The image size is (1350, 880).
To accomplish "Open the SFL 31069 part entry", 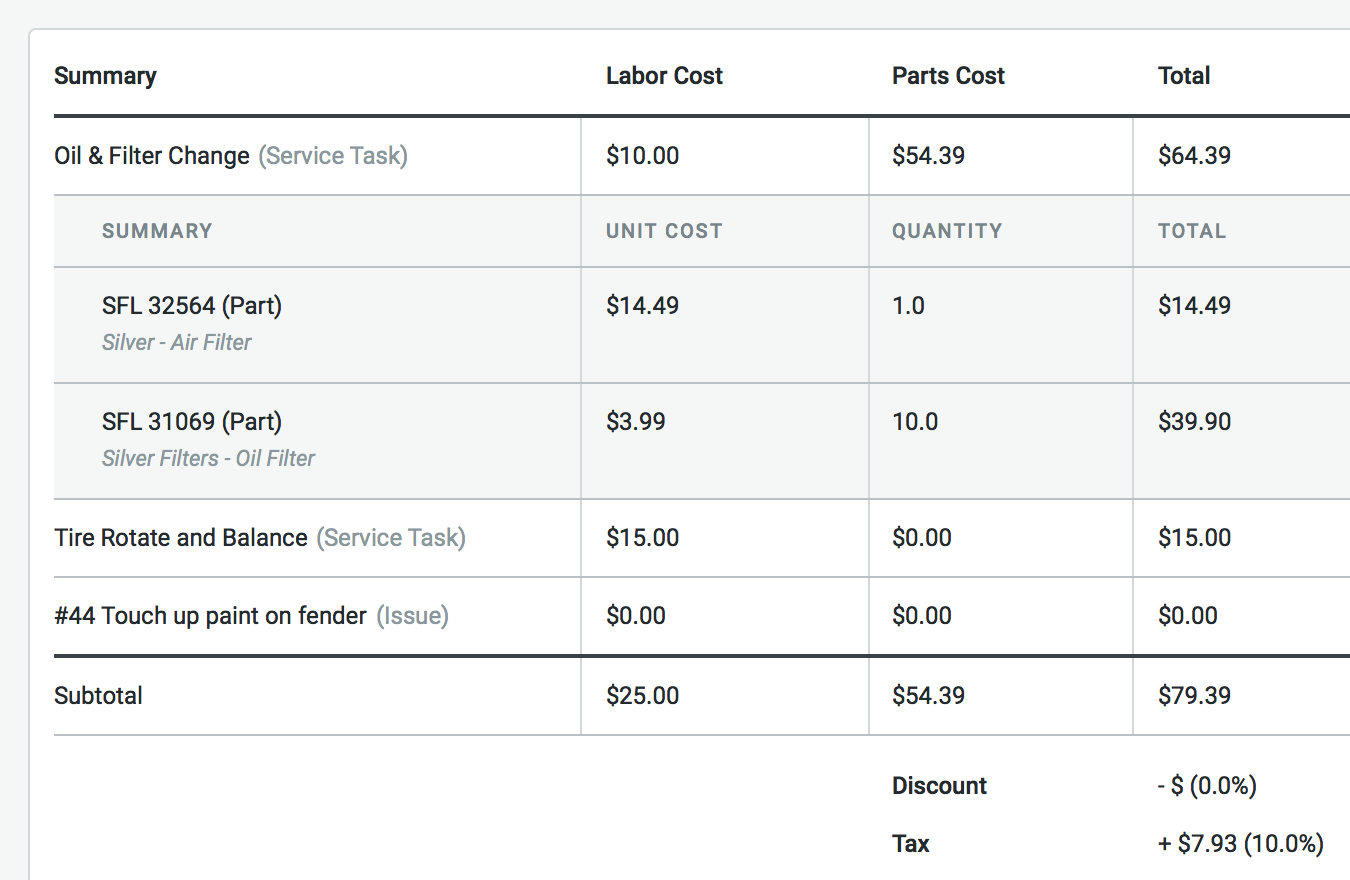I will click(x=191, y=422).
